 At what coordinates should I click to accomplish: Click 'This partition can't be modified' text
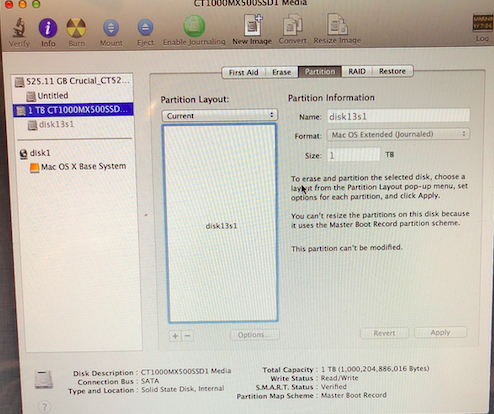(x=347, y=248)
